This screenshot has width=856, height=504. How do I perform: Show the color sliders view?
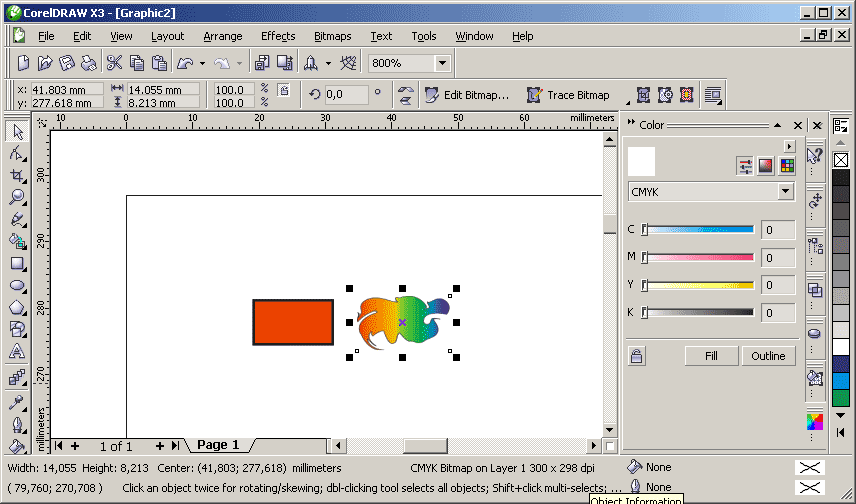[745, 166]
